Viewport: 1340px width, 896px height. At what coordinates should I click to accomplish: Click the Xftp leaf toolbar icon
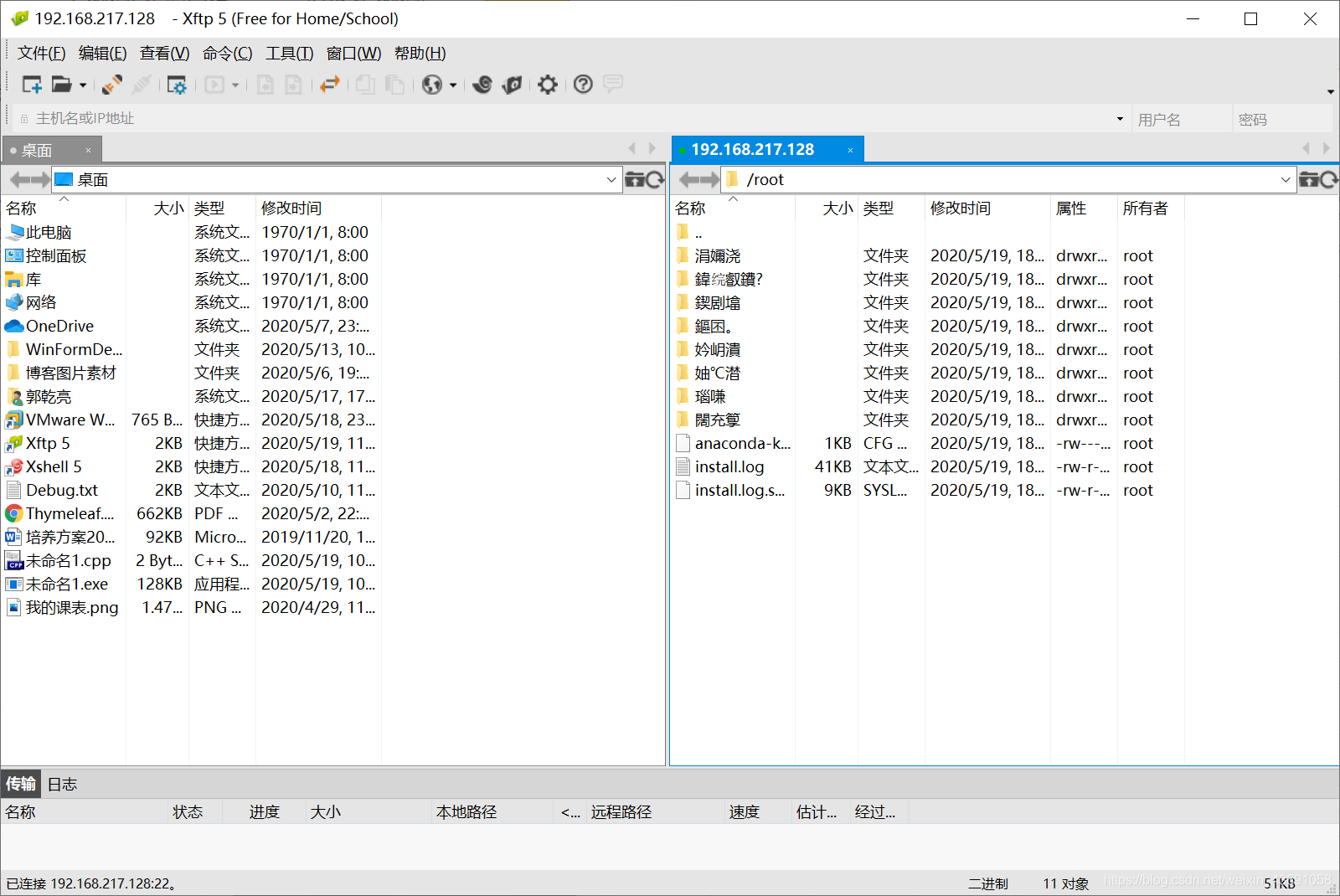point(512,85)
